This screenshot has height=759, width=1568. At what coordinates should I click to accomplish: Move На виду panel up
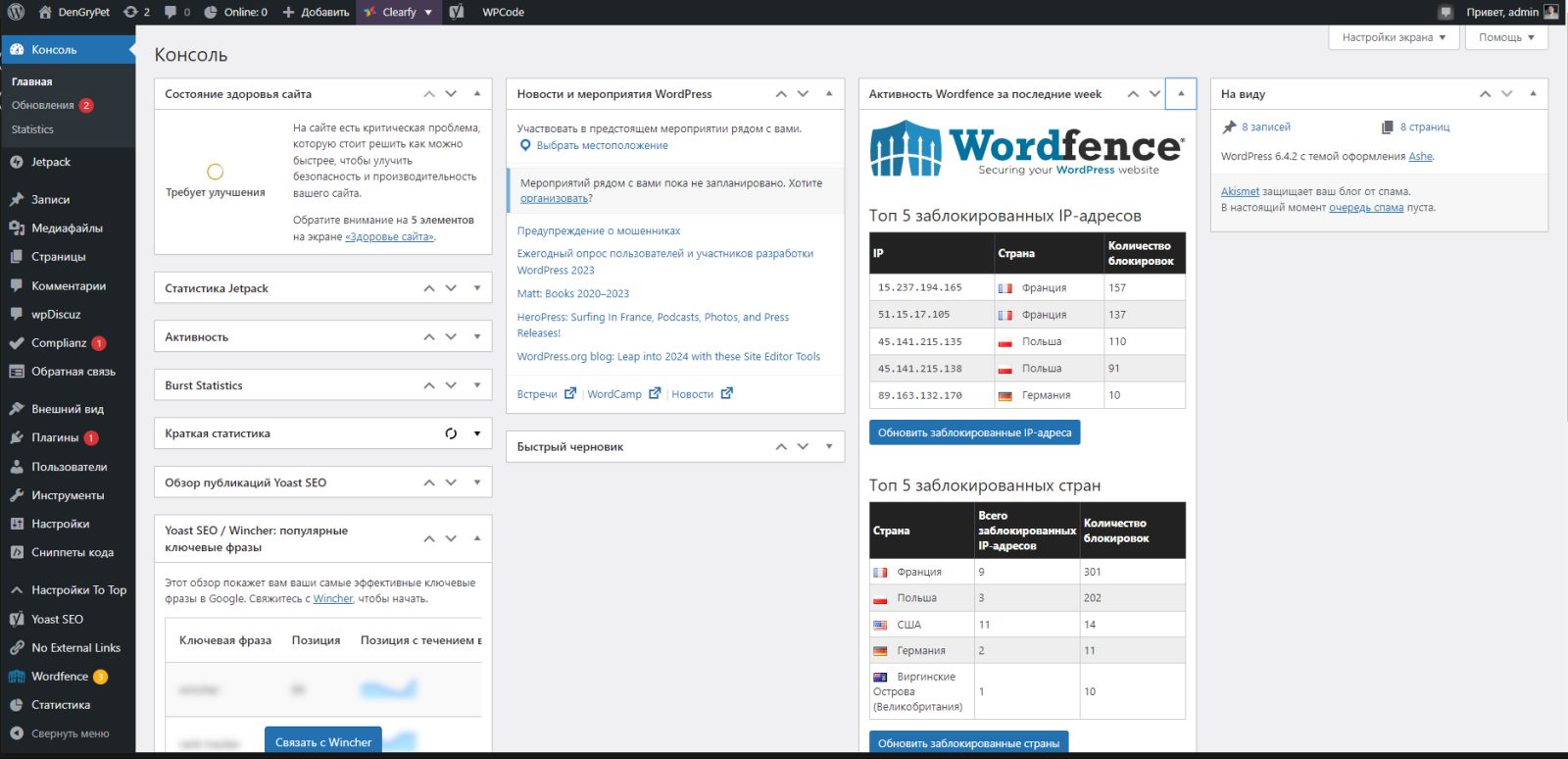(1485, 94)
